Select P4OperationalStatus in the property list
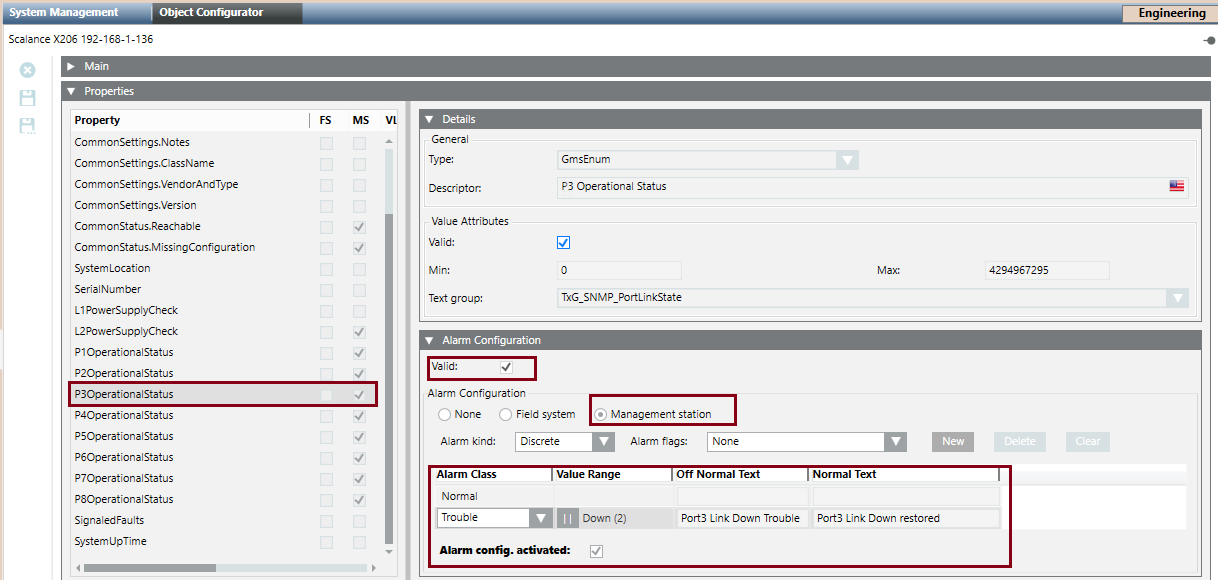 tap(124, 415)
